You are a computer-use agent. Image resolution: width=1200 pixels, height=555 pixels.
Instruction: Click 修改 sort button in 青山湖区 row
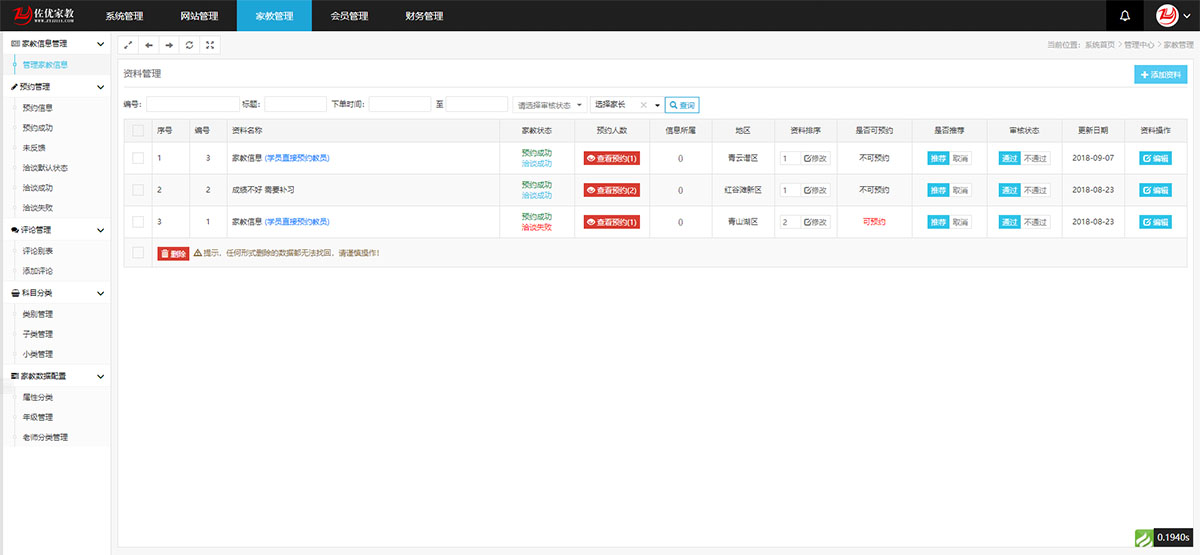pos(816,222)
